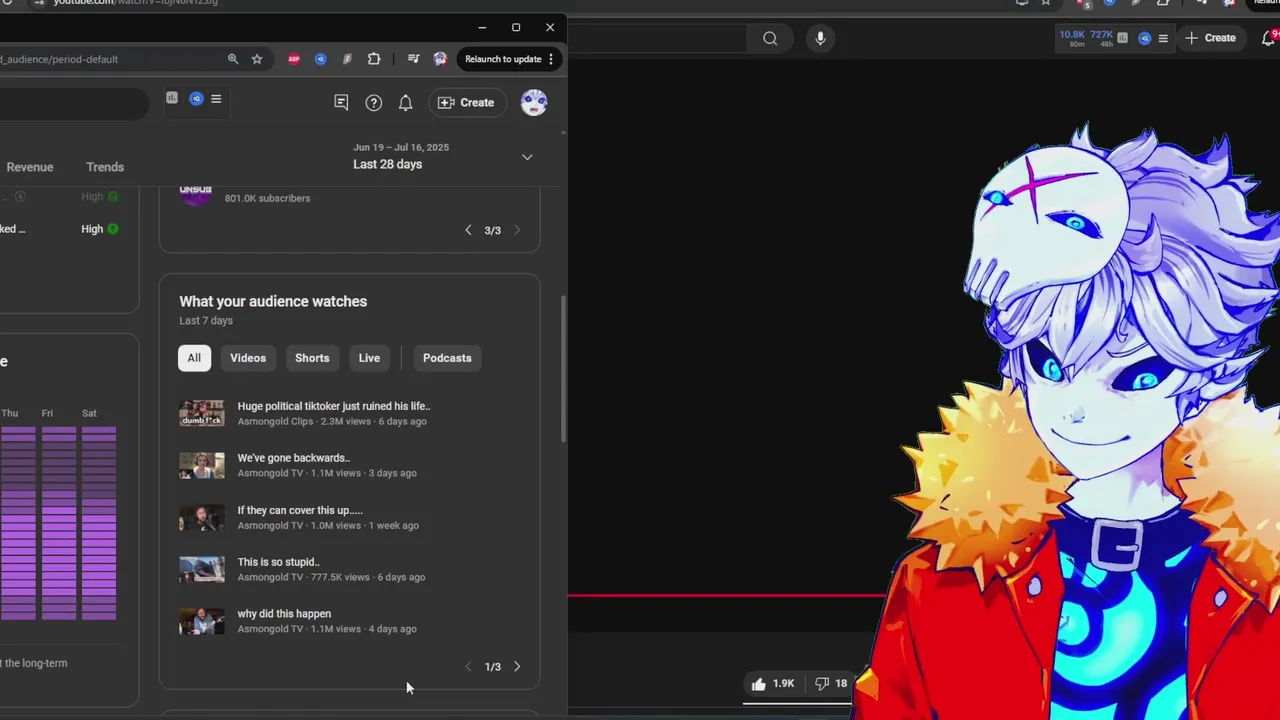Click blue vidIQ icon in YouTube window header

[1145, 38]
